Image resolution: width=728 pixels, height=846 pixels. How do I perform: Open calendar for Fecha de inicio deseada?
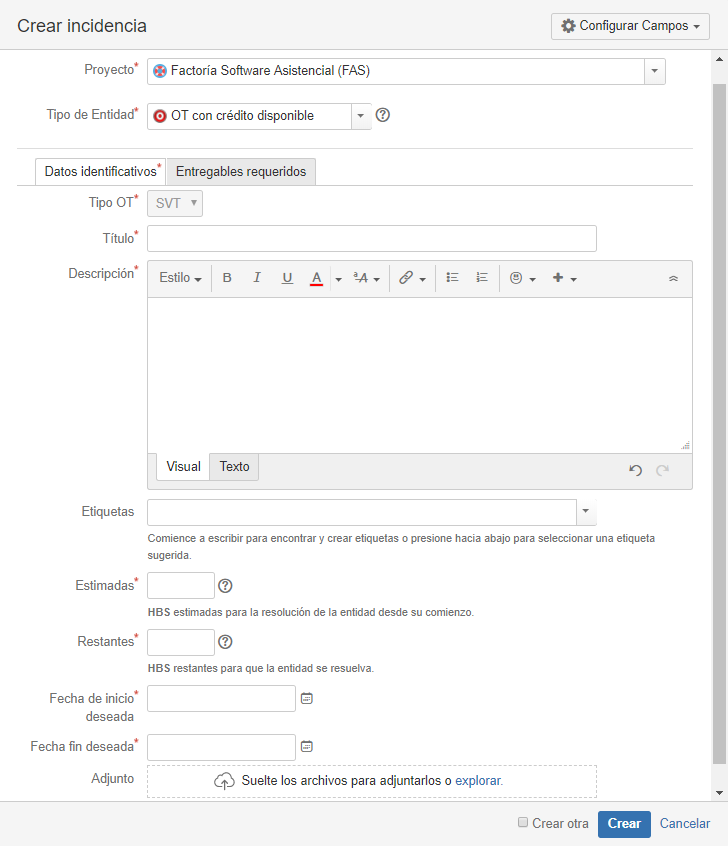[307, 698]
